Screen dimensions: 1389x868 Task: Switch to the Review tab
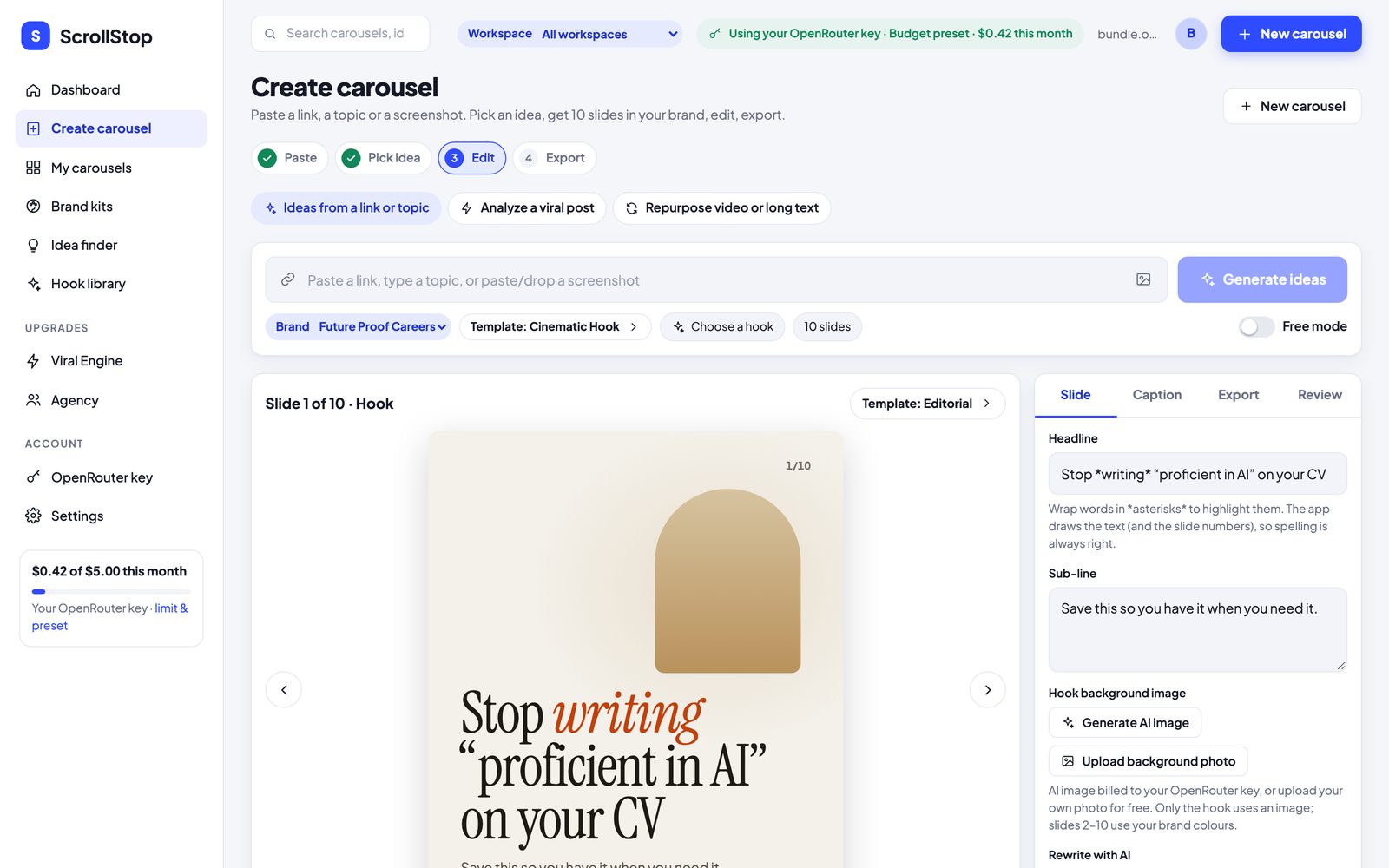[1320, 395]
